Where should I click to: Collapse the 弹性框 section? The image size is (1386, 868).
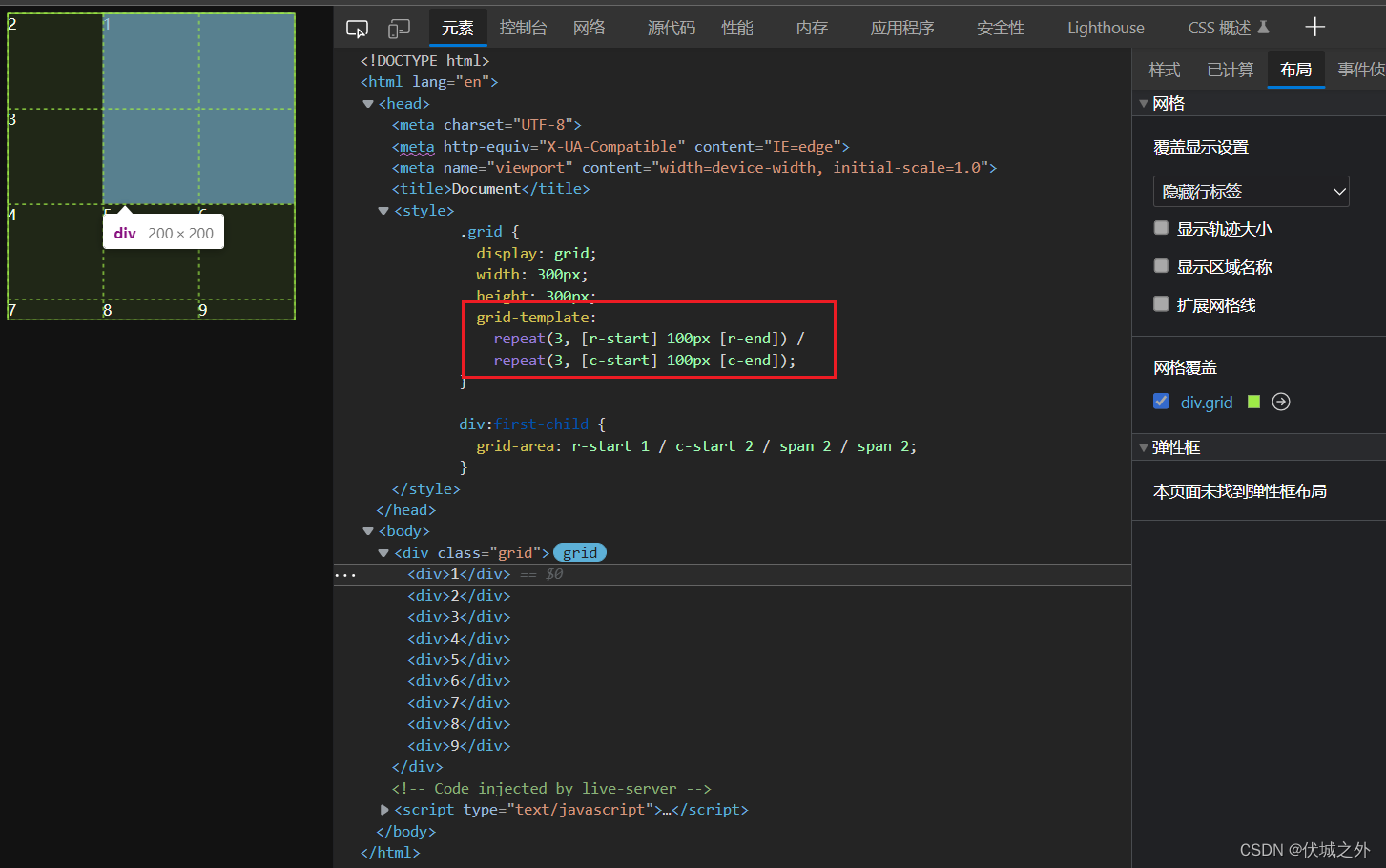coord(1144,447)
